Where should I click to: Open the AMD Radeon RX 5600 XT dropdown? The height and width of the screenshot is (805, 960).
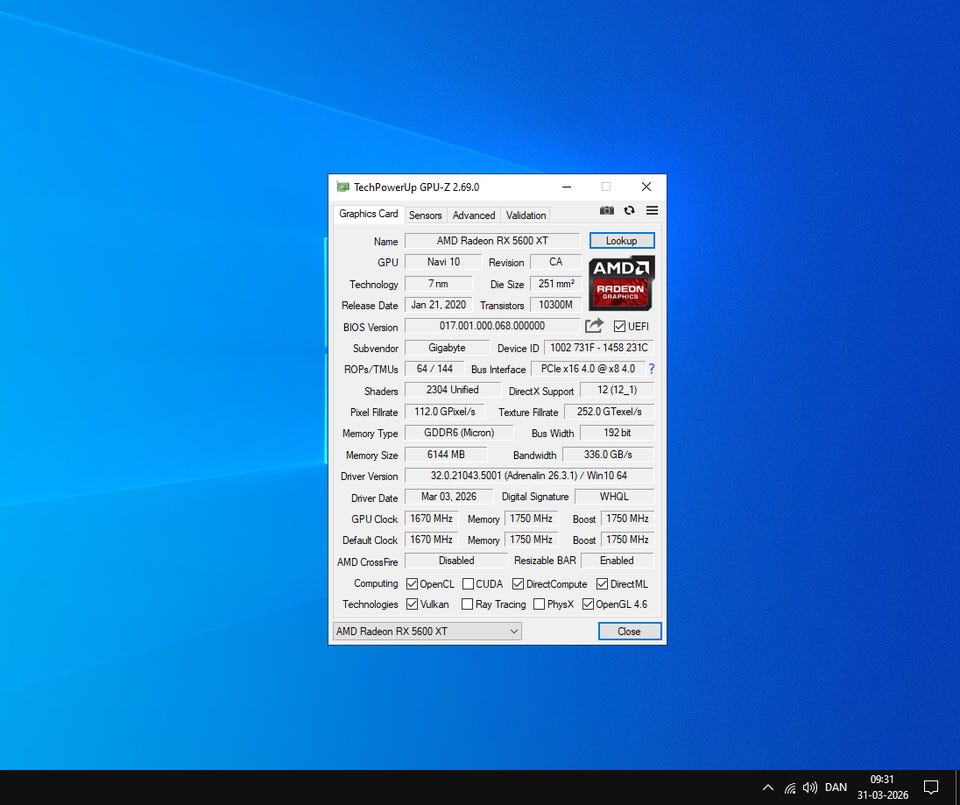[x=427, y=631]
